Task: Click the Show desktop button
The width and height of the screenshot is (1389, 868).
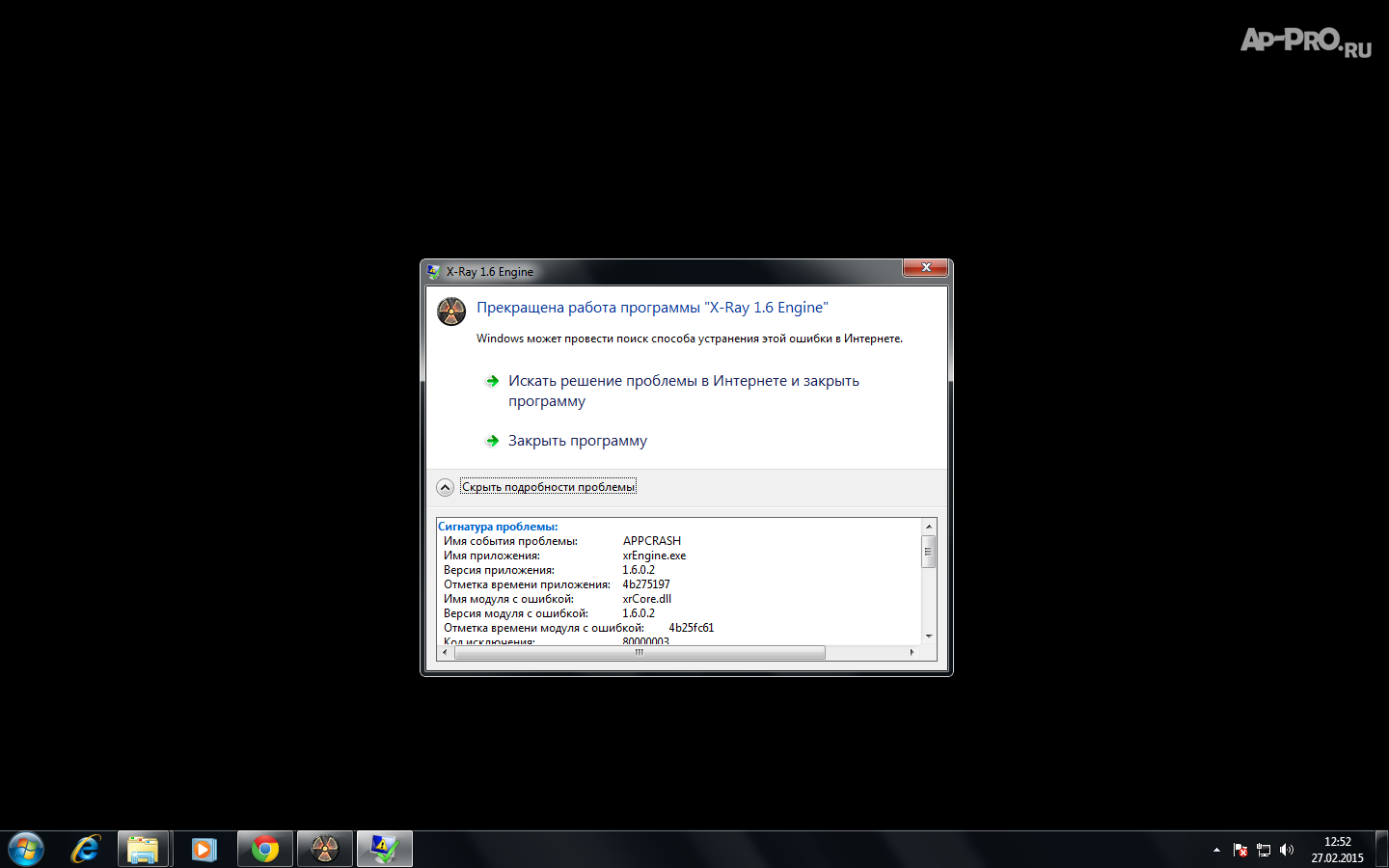Action: point(1381,850)
